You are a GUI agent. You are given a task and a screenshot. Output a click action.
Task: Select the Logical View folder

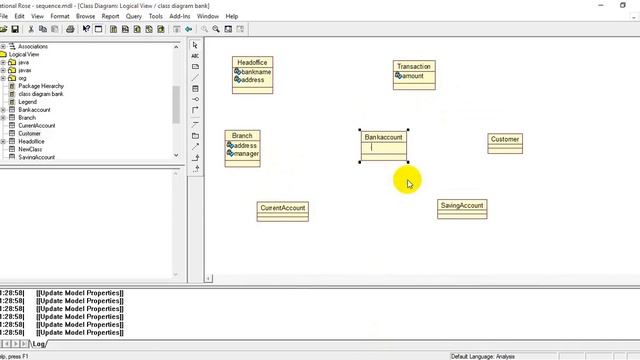point(24,54)
